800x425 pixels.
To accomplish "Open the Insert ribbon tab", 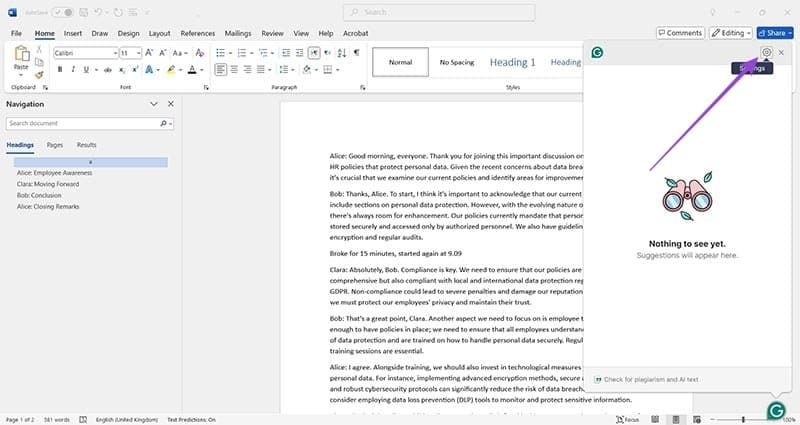I will pyautogui.click(x=73, y=33).
